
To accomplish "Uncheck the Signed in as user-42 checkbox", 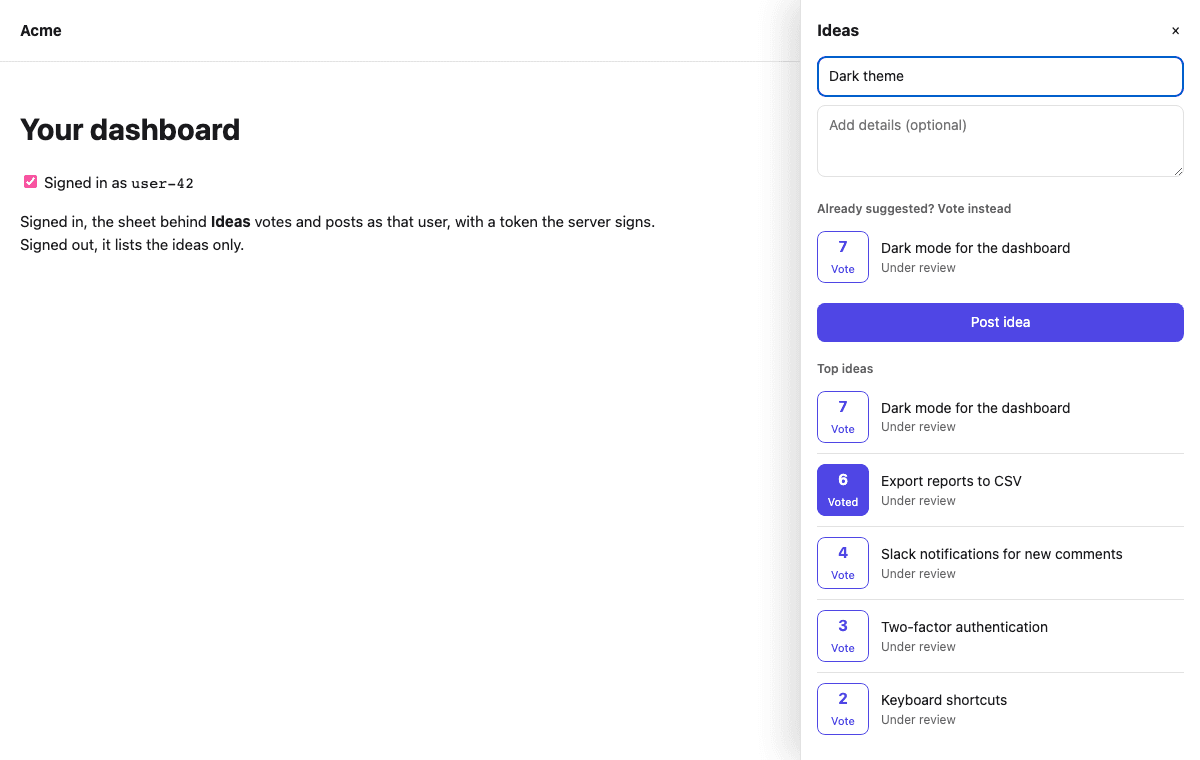I will 31,182.
